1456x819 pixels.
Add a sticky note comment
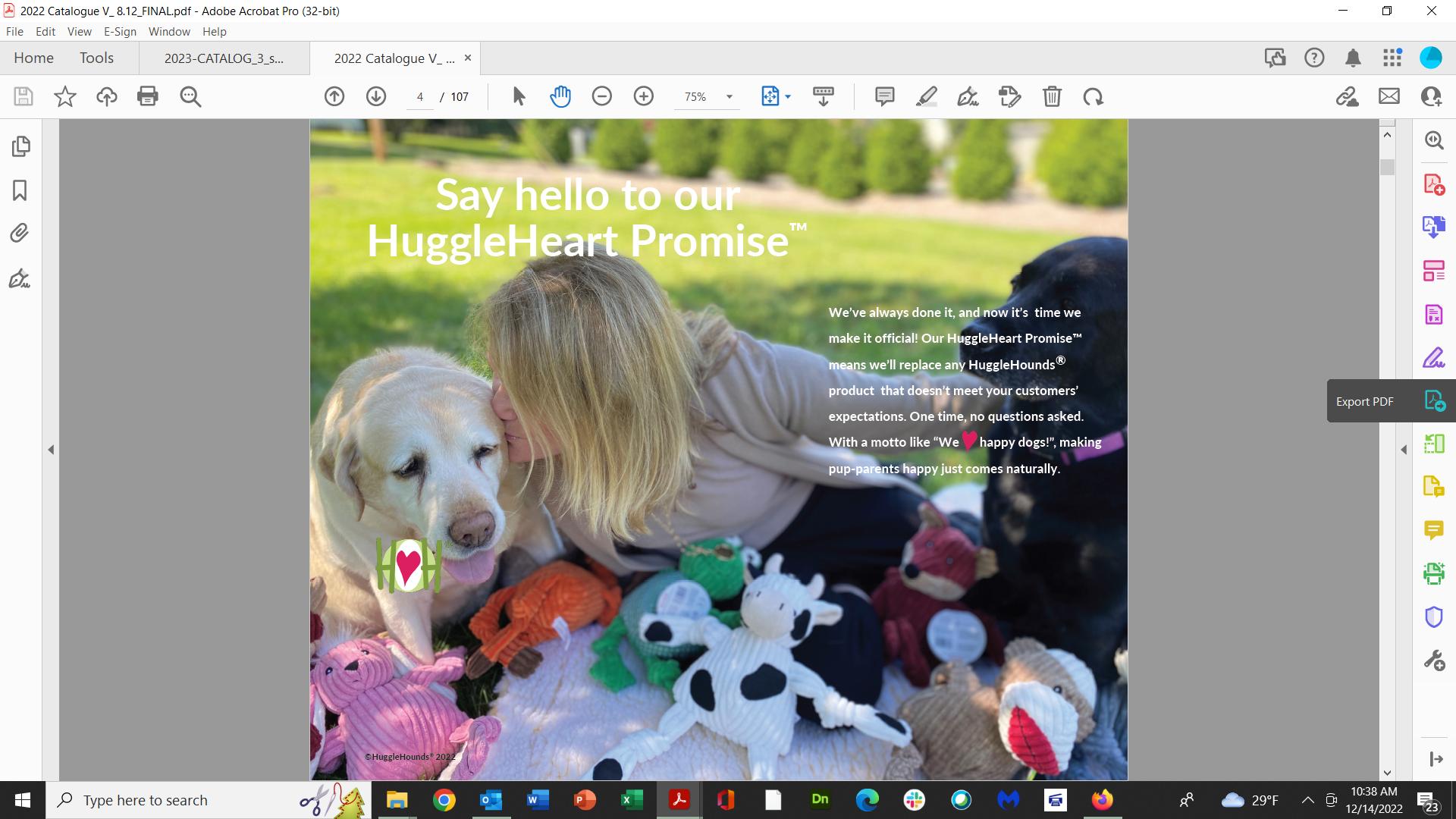click(x=884, y=96)
